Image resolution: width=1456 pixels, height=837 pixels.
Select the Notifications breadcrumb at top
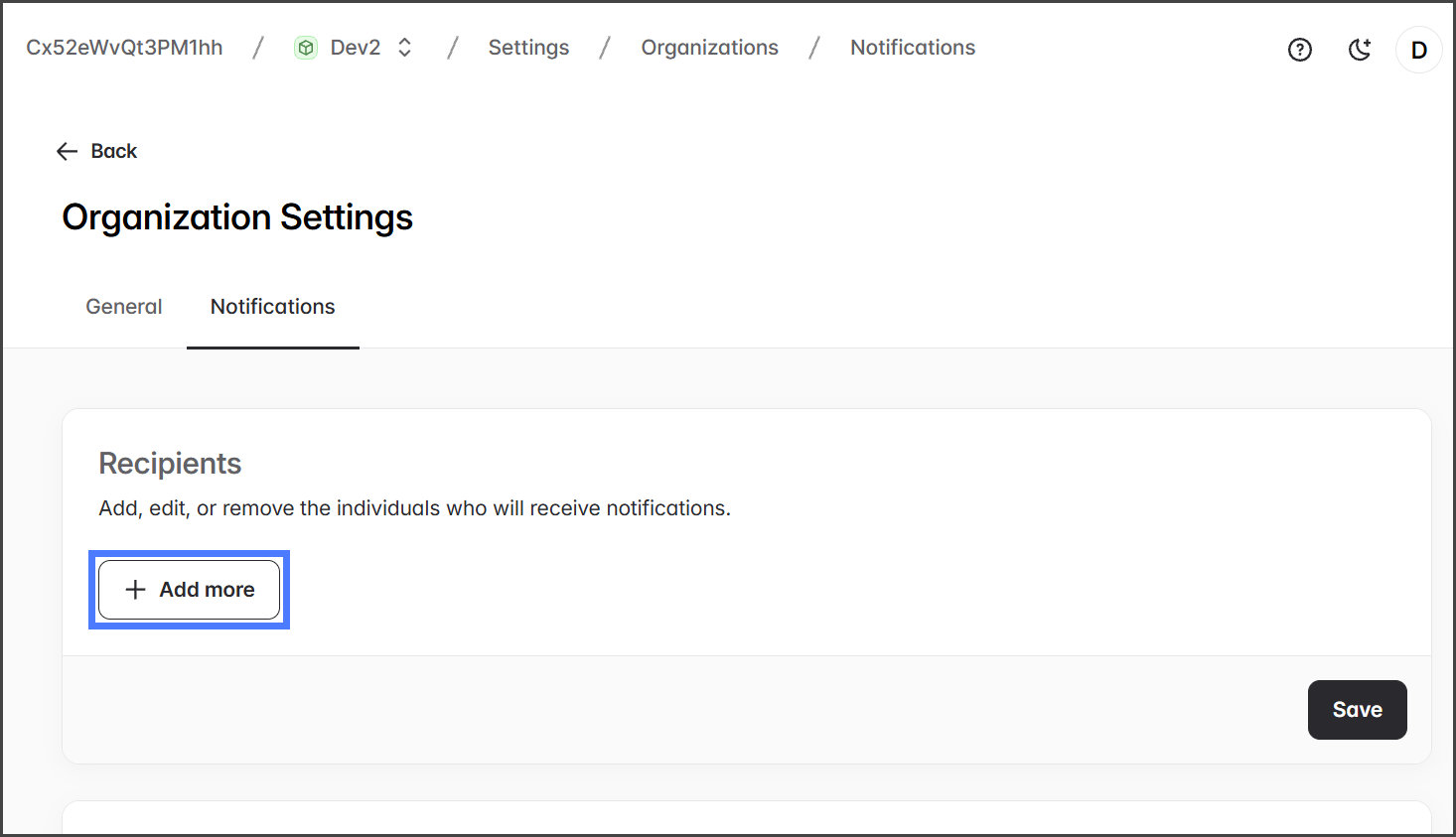point(912,48)
